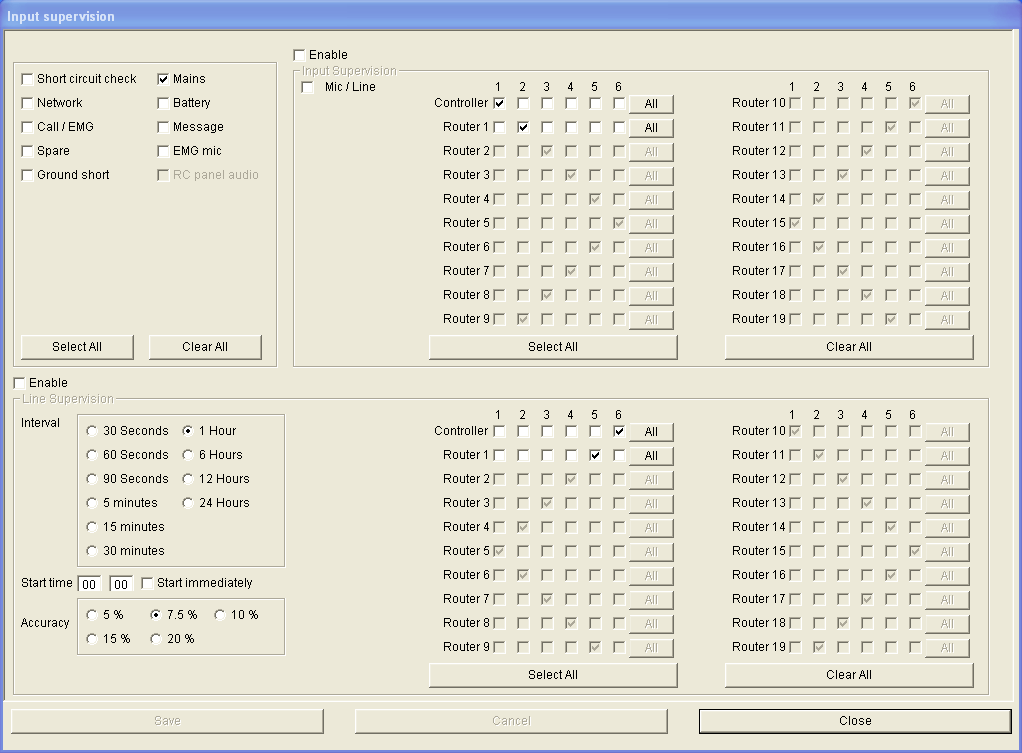Tick Router 1 line 2 in Line Supervision
The height and width of the screenshot is (753, 1022).
523,455
